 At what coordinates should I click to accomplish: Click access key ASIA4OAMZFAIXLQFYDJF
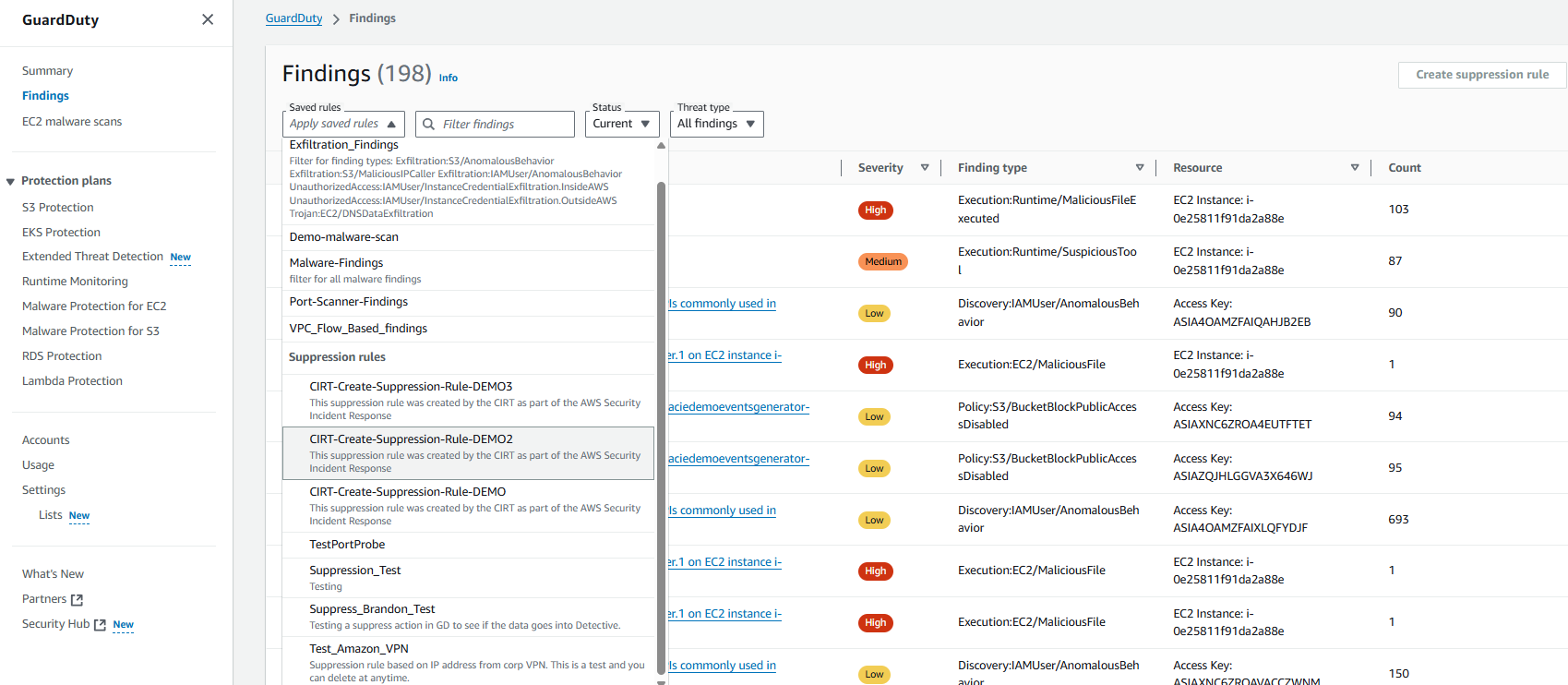(1240, 528)
